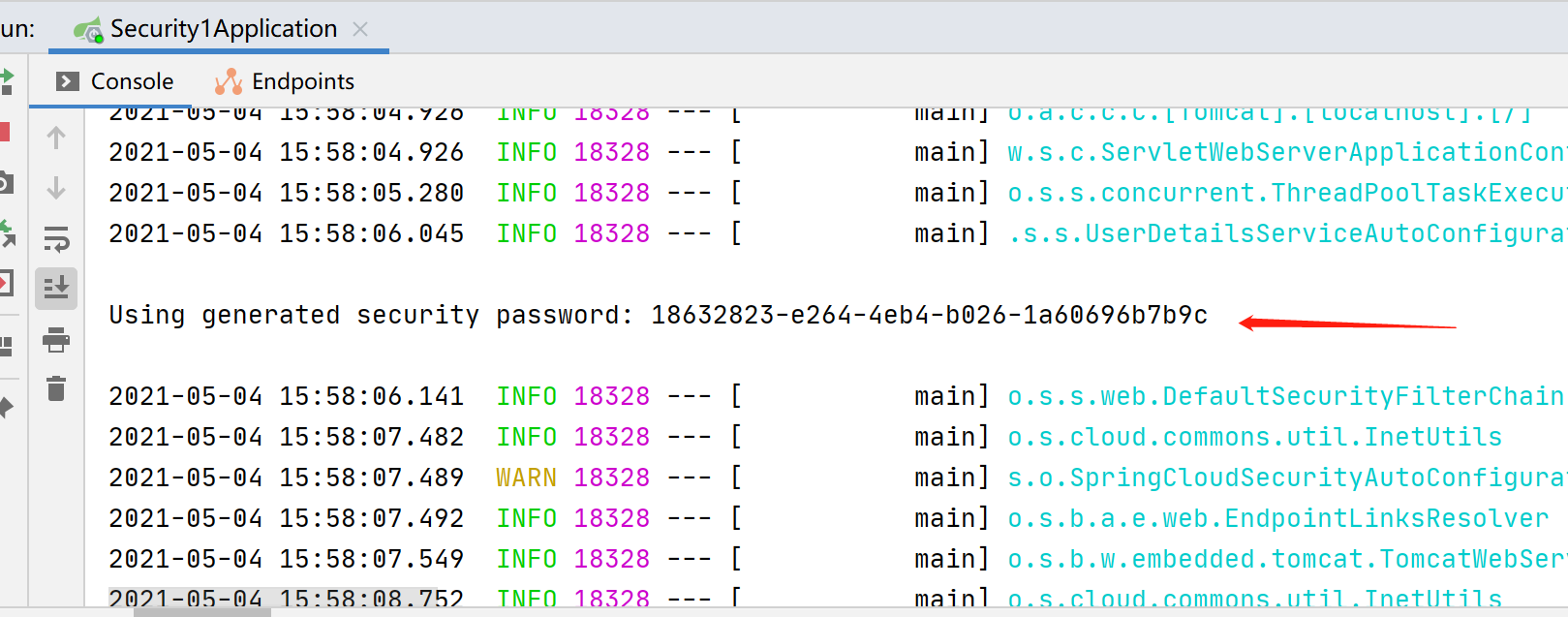Stop the running application (red square)
The height and width of the screenshot is (617, 1568).
coord(4,132)
